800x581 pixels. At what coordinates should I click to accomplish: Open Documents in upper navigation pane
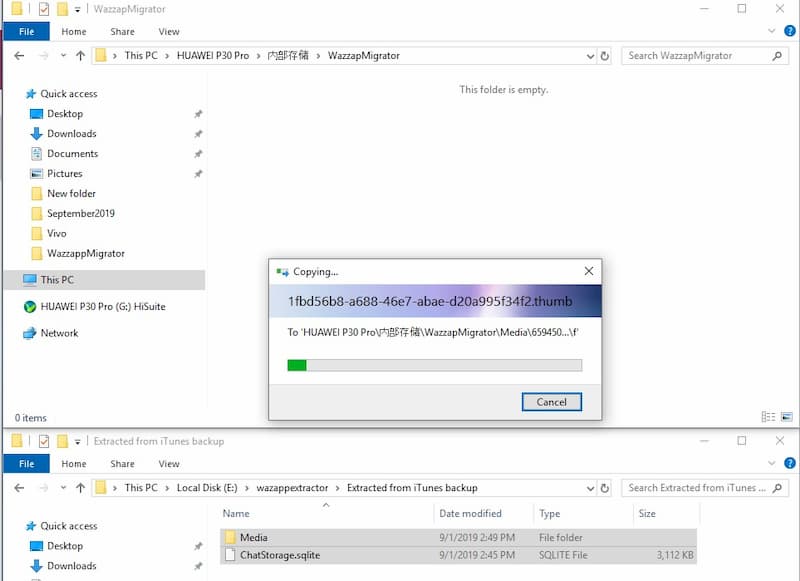point(72,154)
